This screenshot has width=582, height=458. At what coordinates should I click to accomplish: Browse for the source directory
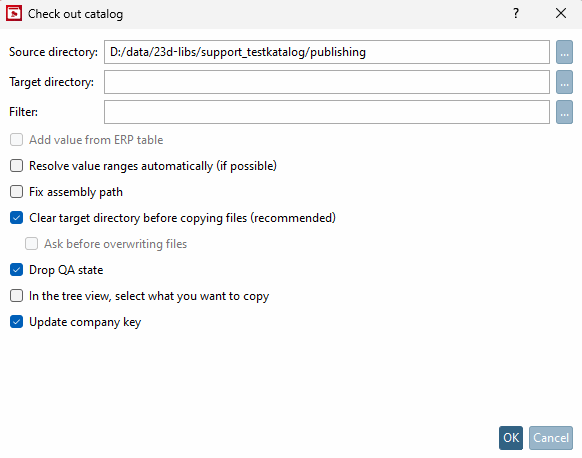[564, 52]
